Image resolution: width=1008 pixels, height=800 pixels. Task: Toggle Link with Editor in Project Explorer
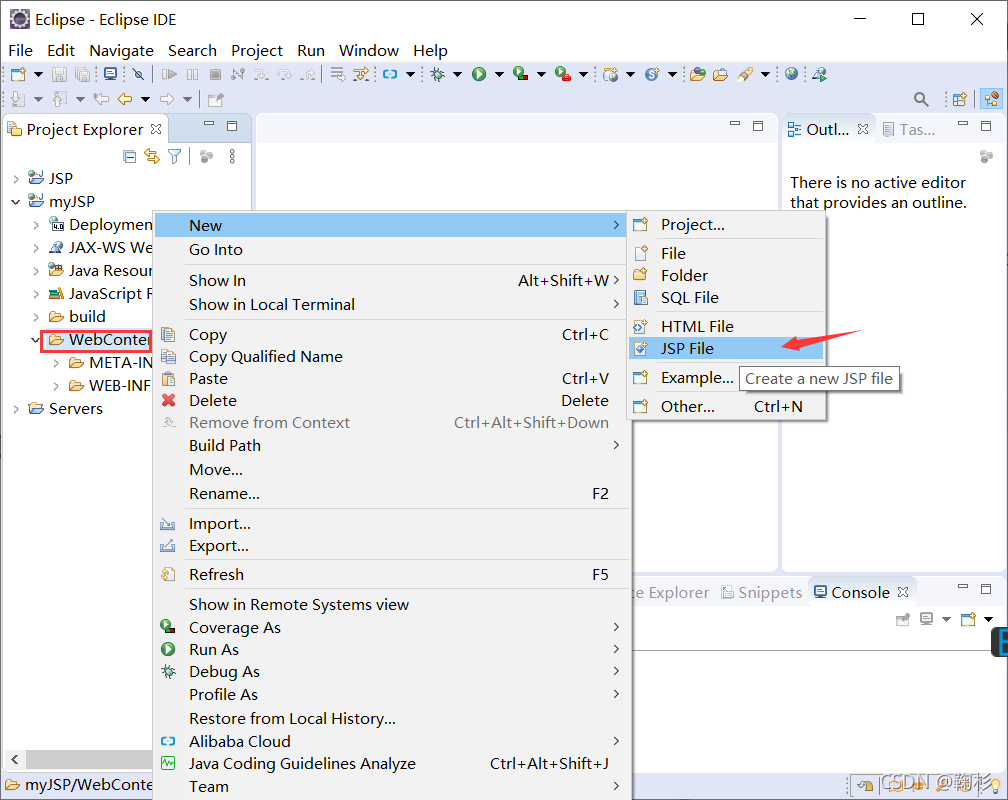coord(152,156)
